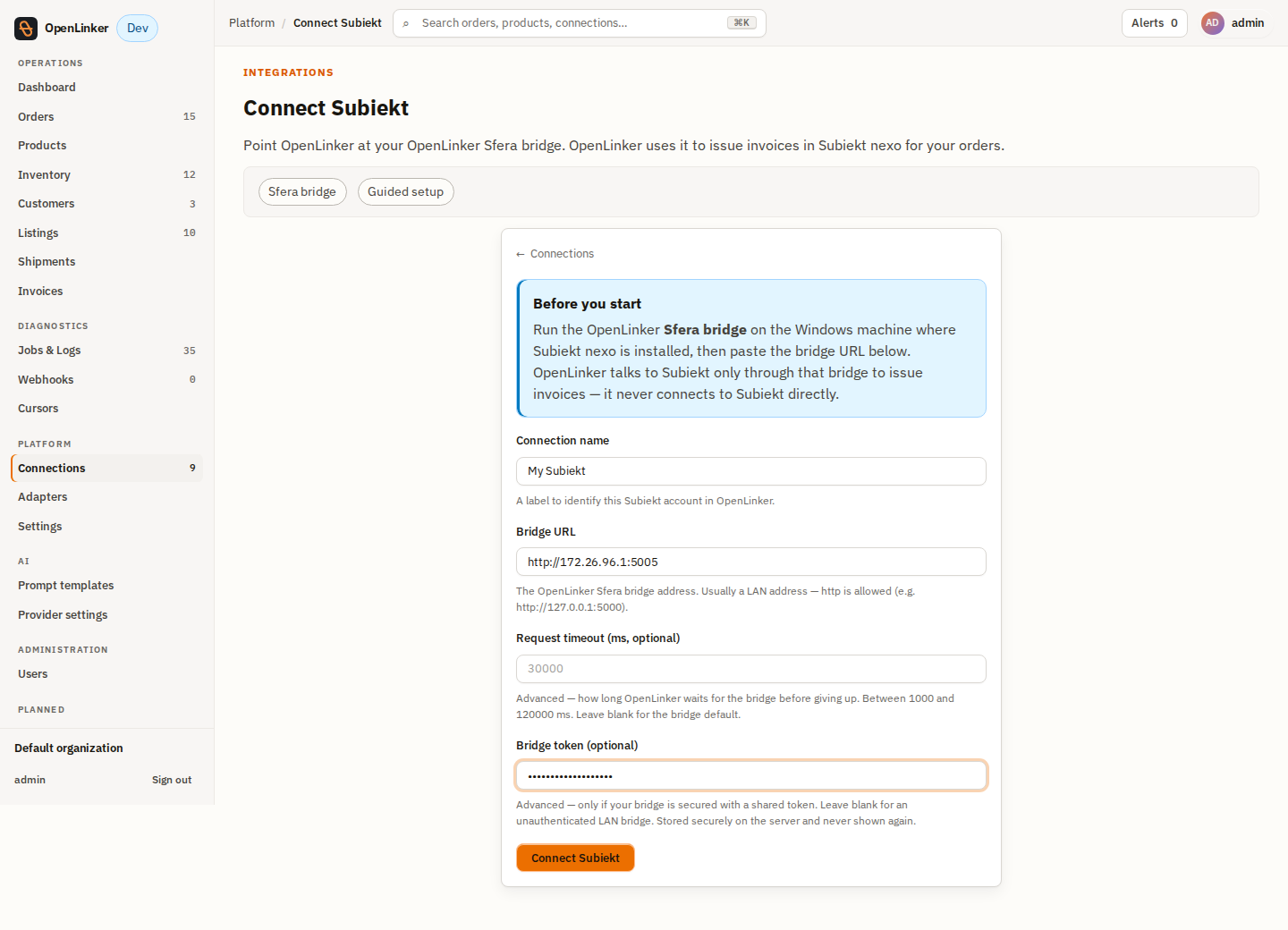Click the Inventory count badge 12
This screenshot has width=1288, height=930.
pyautogui.click(x=190, y=175)
